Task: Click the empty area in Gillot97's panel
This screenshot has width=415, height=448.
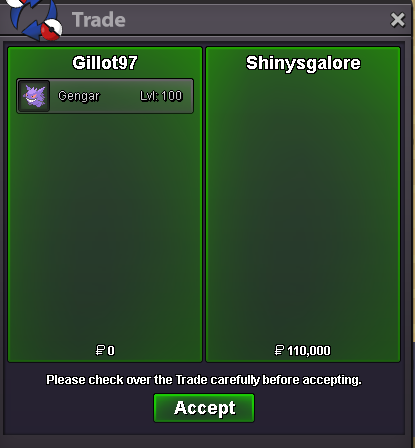Action: 105,227
